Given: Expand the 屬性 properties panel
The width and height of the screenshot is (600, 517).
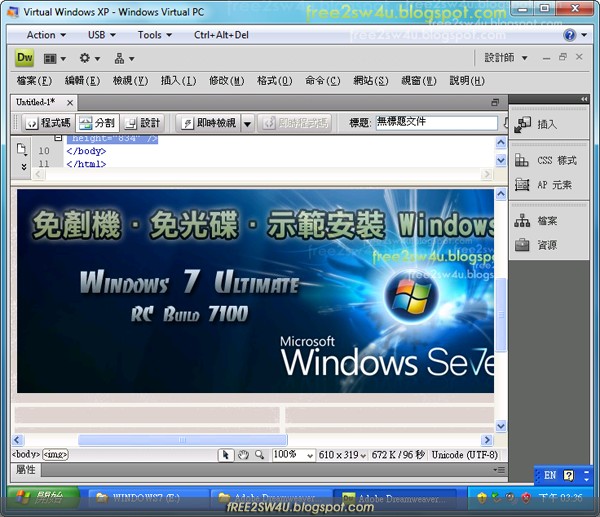Looking at the screenshot, I should tap(26, 470).
